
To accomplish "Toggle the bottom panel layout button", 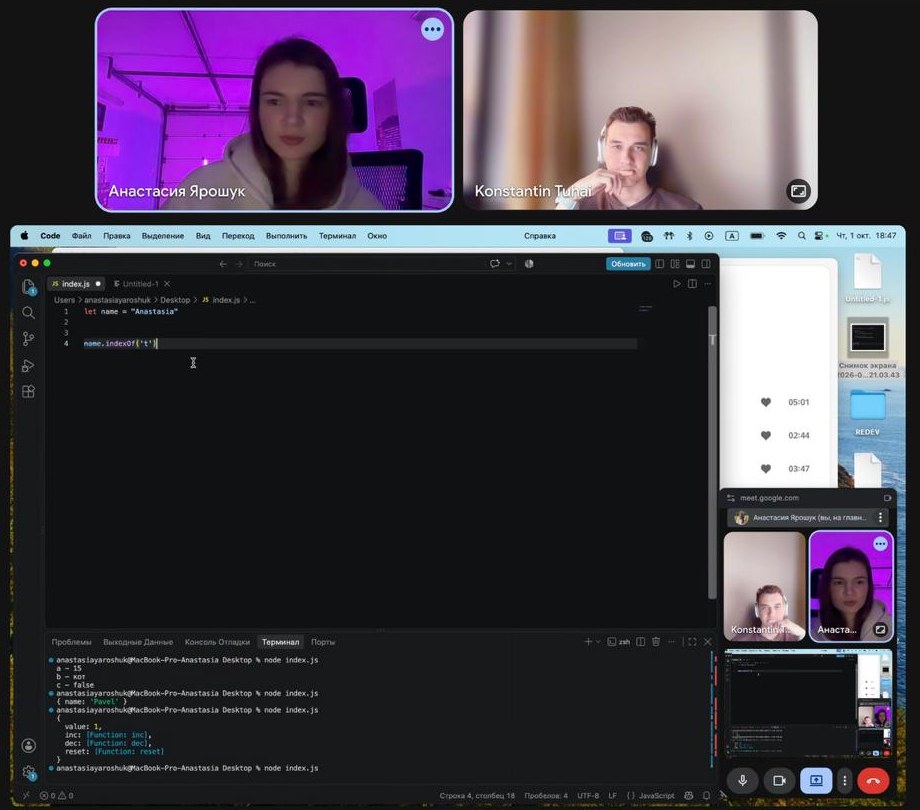I will pos(691,264).
